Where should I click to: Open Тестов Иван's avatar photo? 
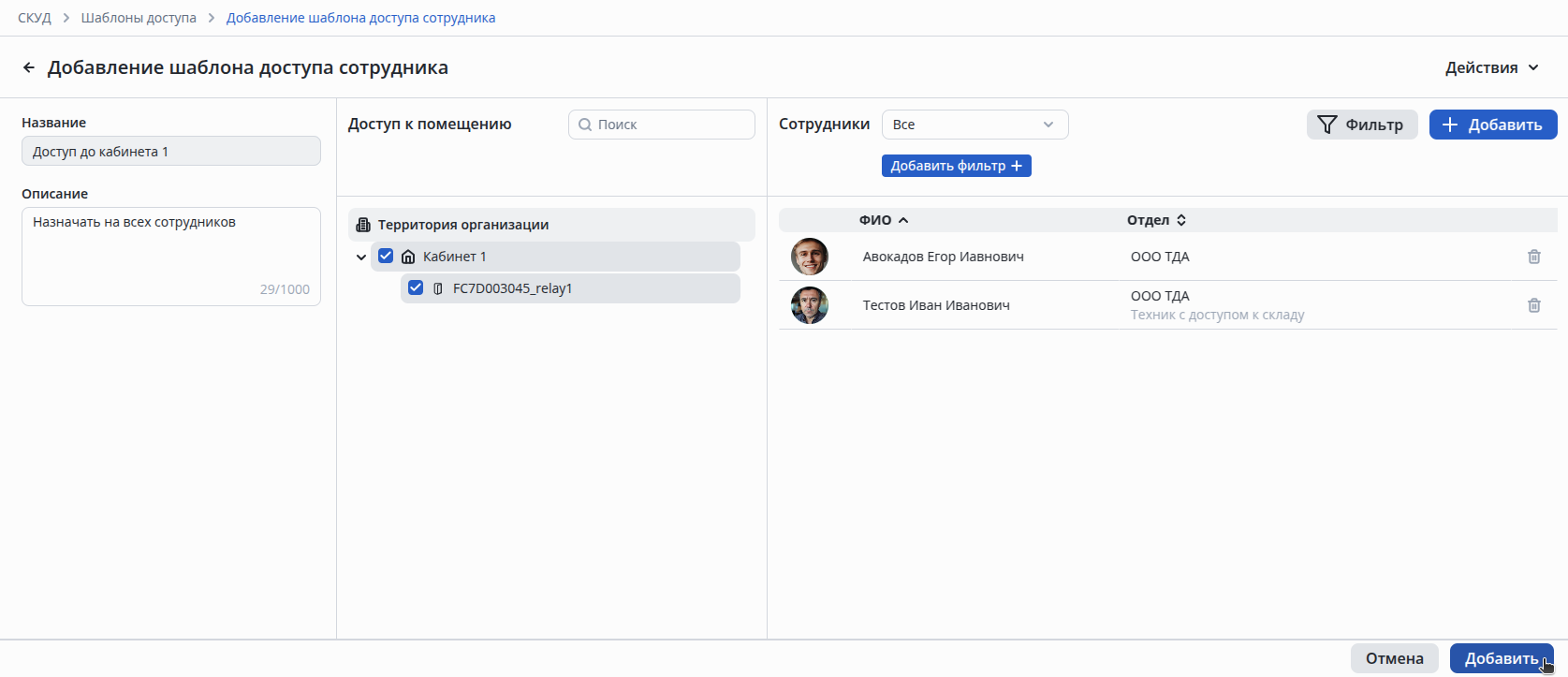[x=810, y=305]
